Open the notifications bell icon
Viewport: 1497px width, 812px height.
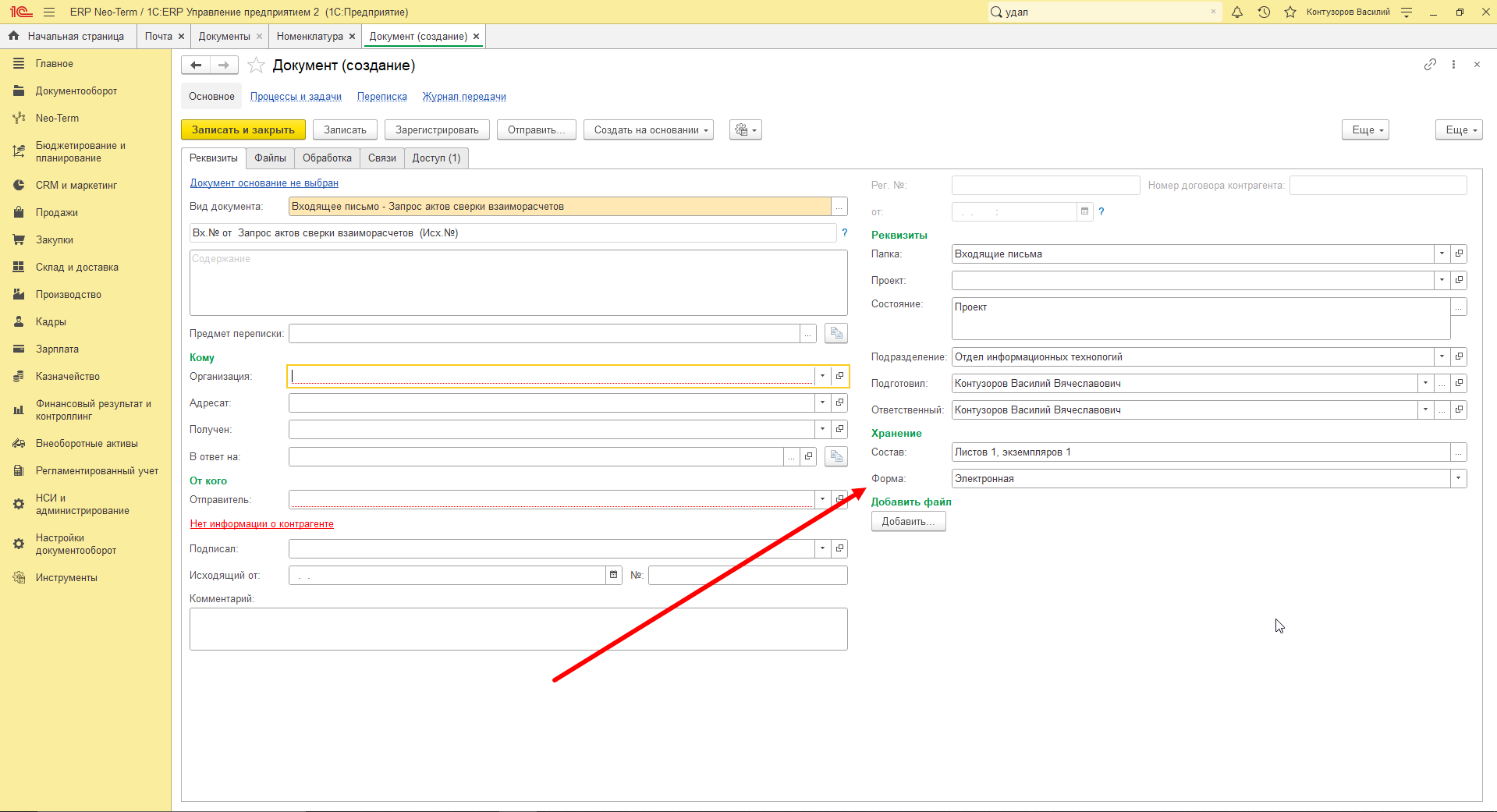click(x=1237, y=12)
